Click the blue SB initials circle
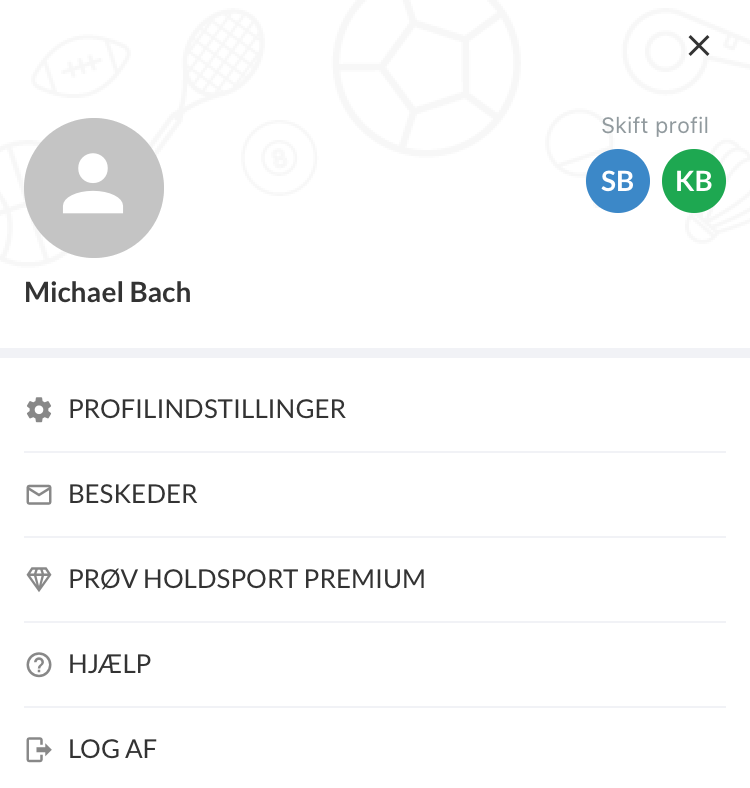 pyautogui.click(x=618, y=181)
